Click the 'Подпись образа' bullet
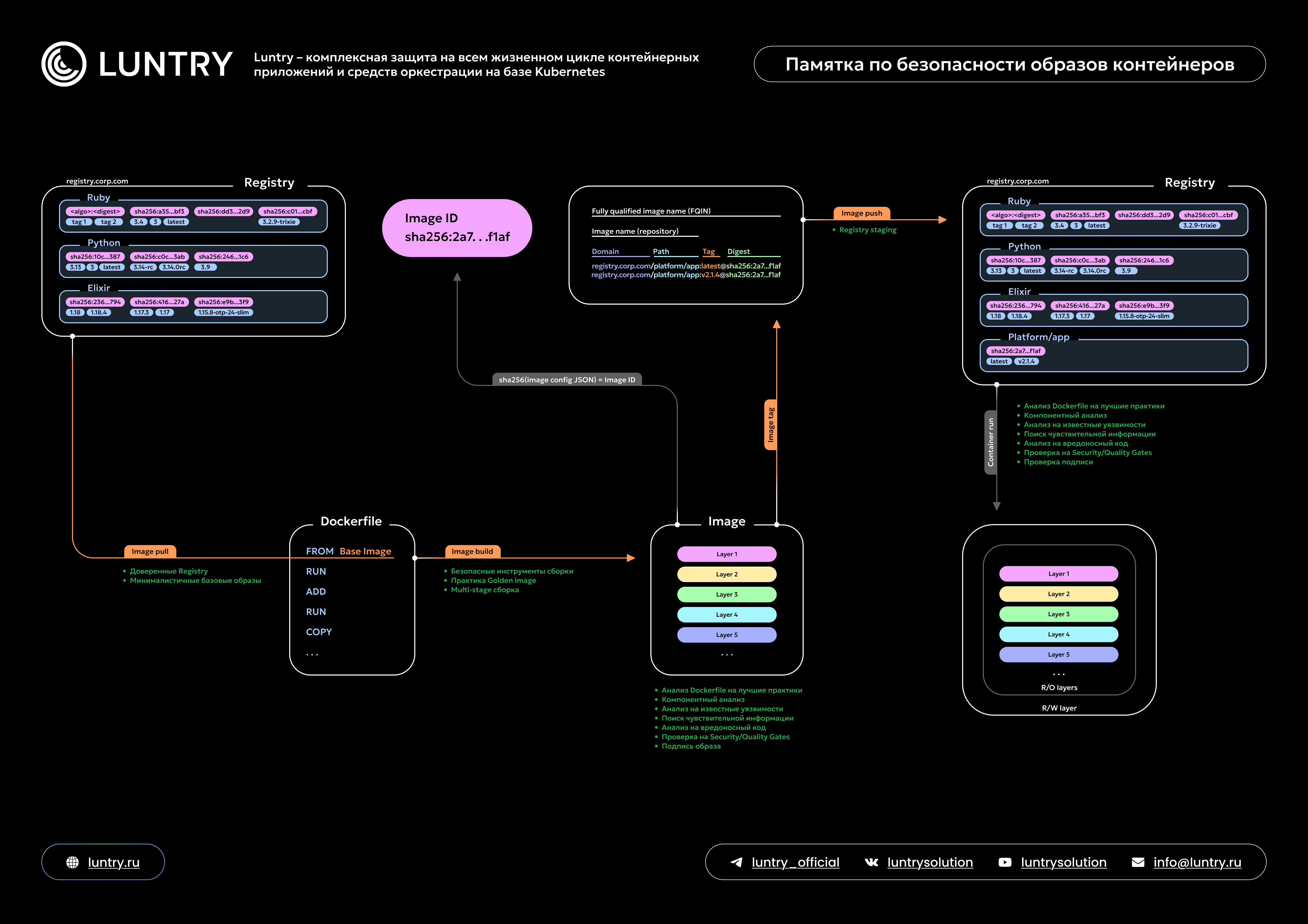The height and width of the screenshot is (924, 1308). [691, 746]
